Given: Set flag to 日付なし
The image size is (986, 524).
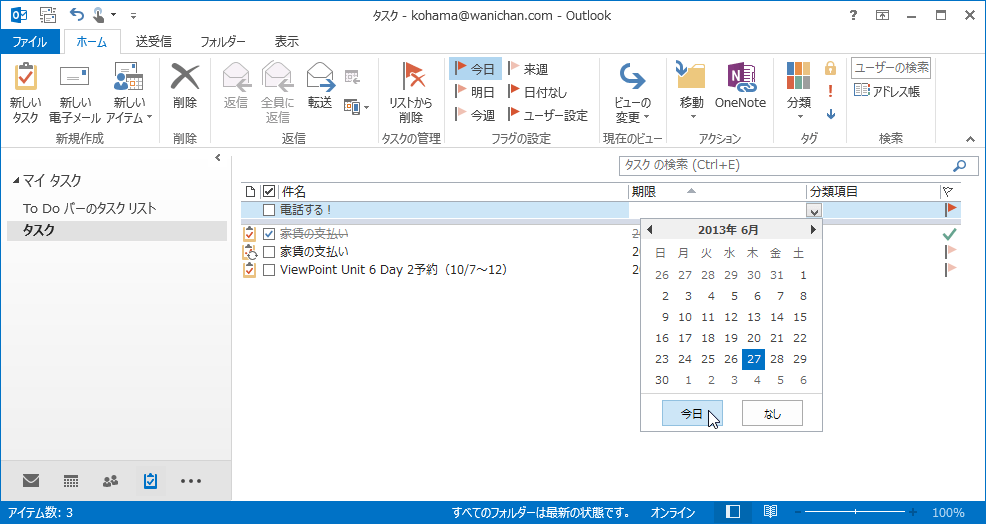Looking at the screenshot, I should (538, 92).
